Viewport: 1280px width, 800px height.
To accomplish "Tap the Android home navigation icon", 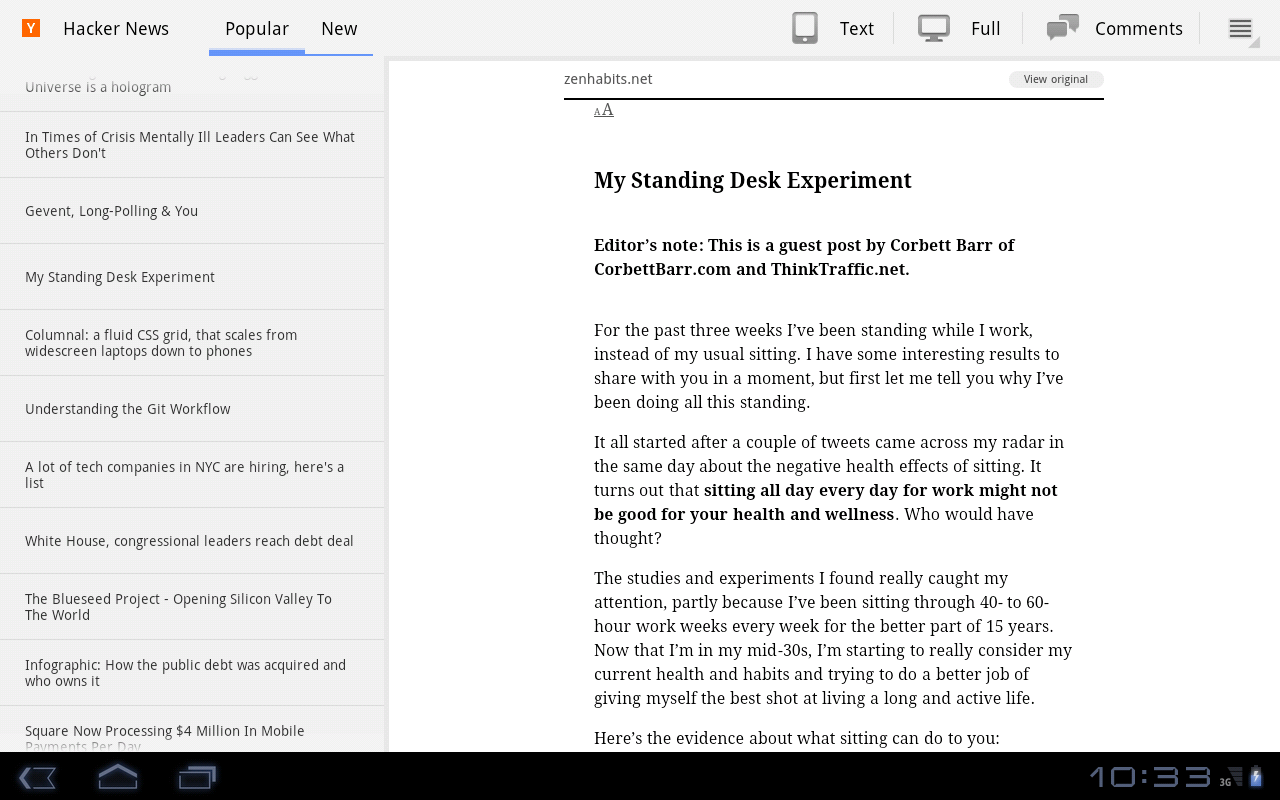I will [118, 777].
